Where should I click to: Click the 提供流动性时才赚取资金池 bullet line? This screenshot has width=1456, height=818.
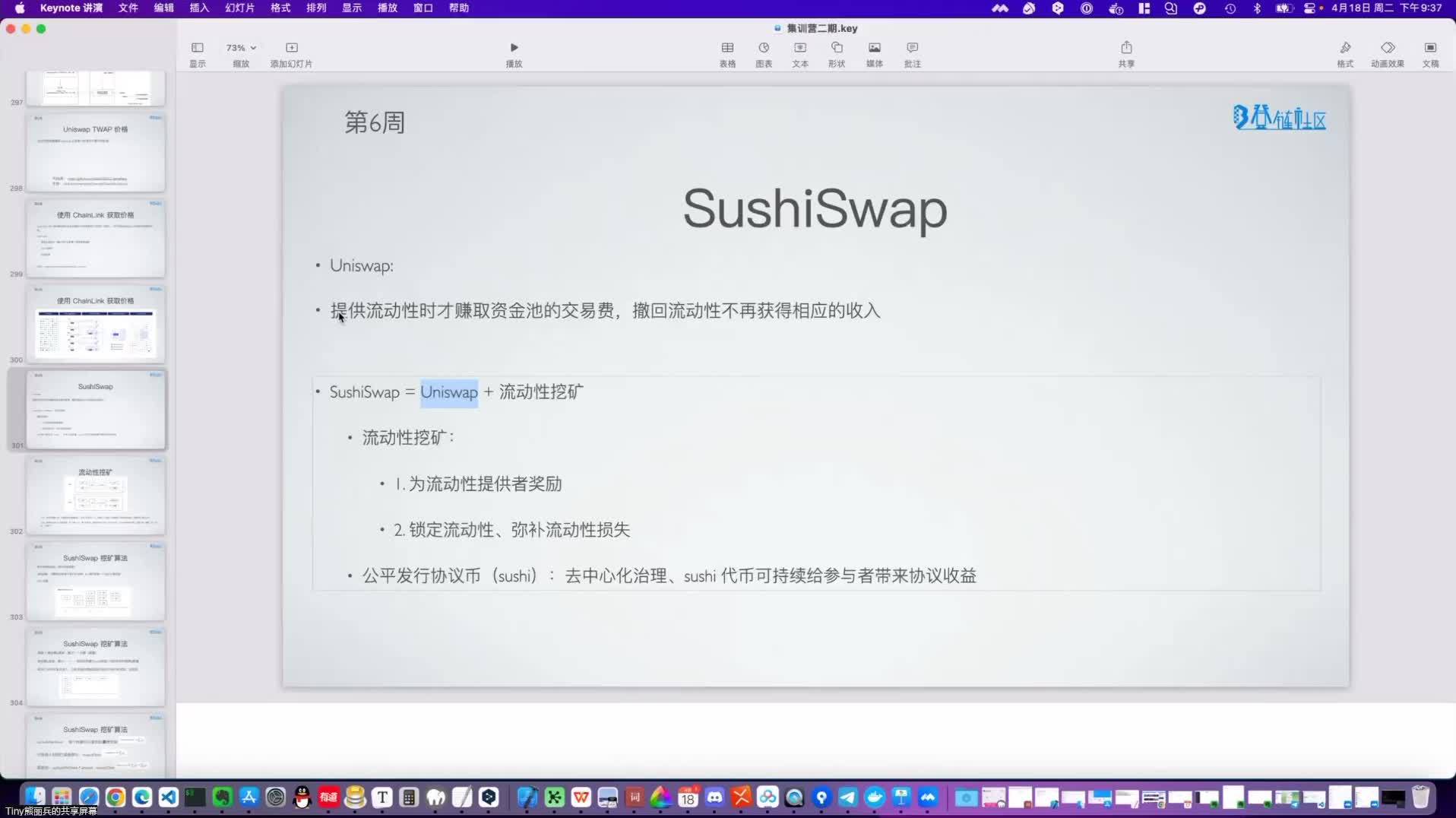point(605,311)
